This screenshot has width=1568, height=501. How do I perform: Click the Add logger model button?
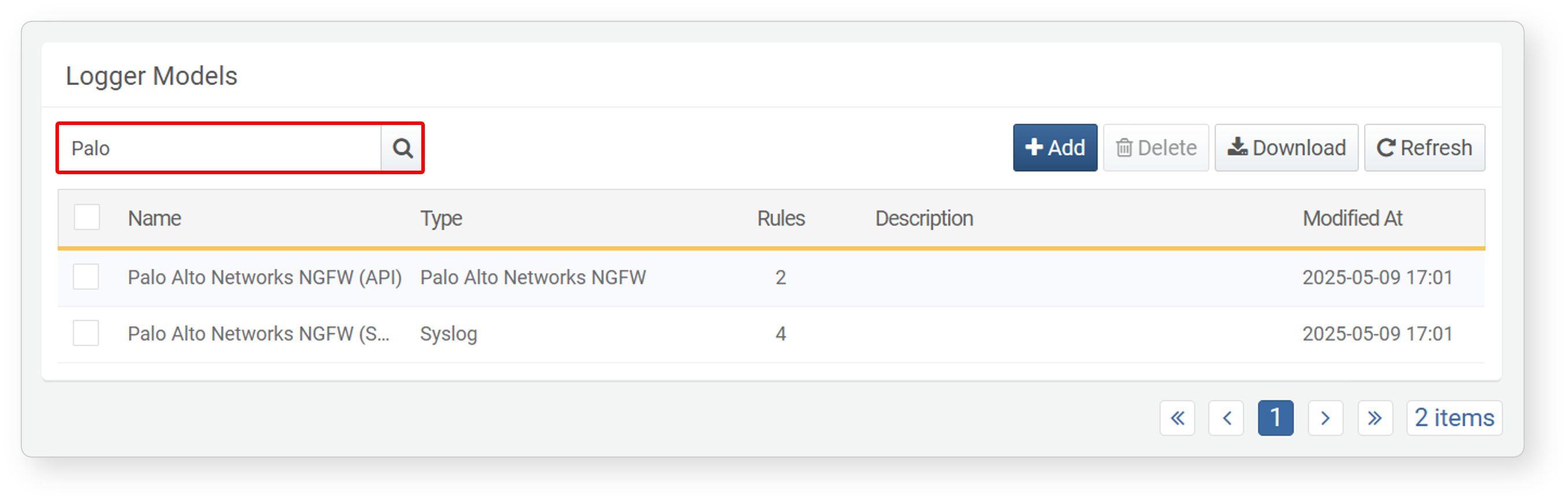tap(1055, 148)
